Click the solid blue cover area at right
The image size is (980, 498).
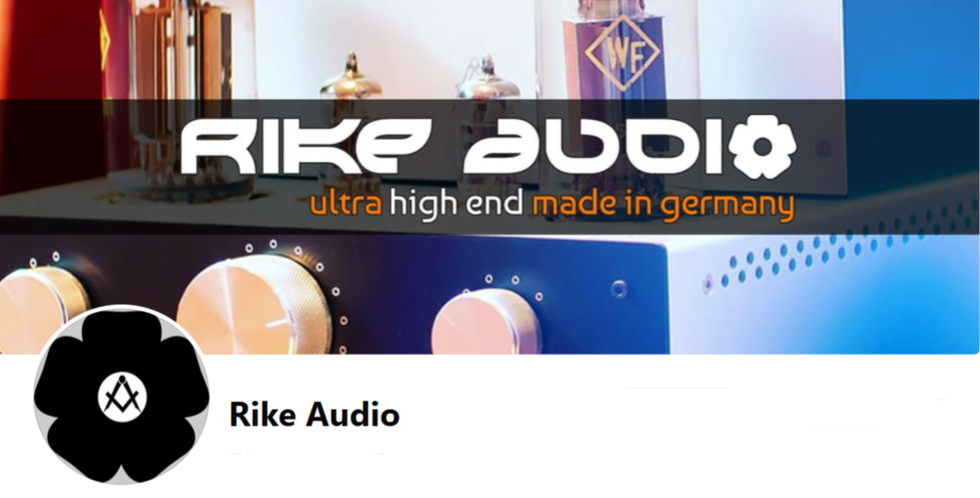(x=912, y=50)
